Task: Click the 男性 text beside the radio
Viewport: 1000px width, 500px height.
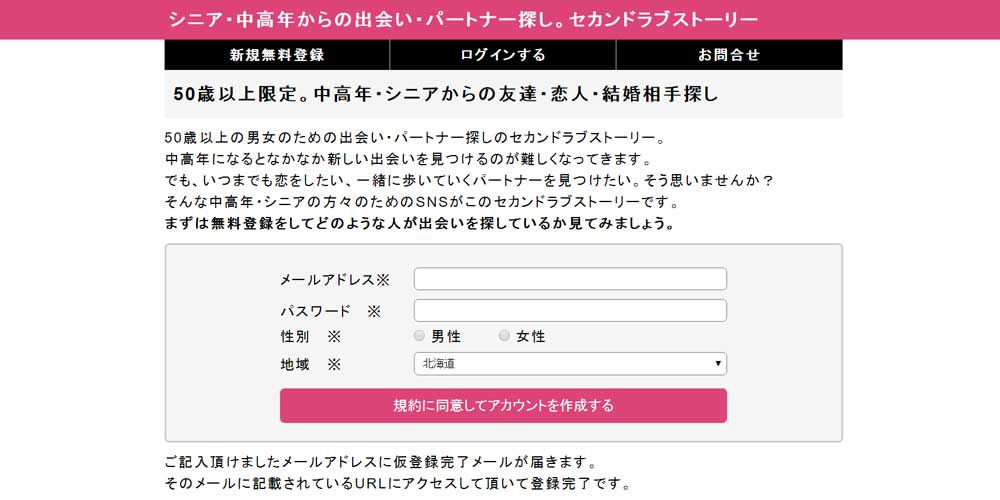Action: pos(446,337)
